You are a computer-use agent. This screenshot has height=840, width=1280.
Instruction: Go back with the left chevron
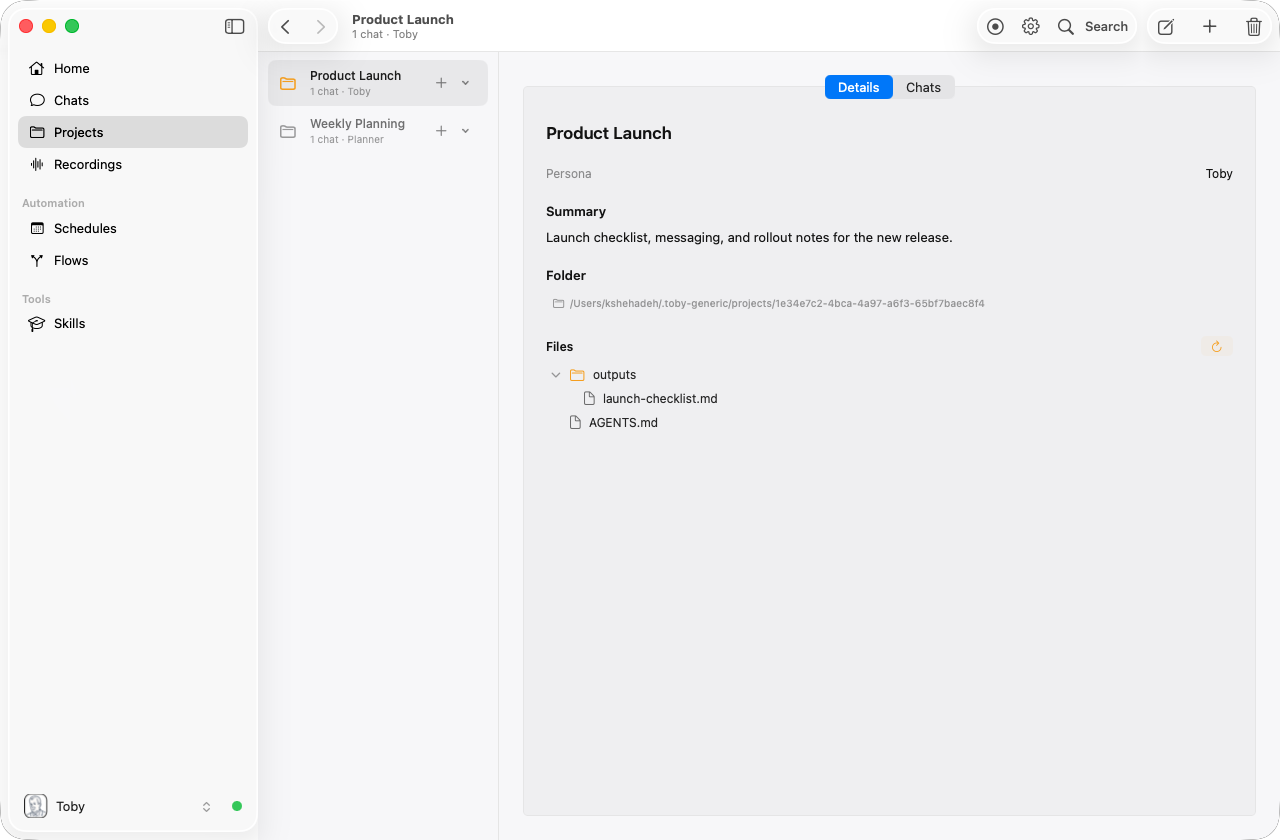point(286,27)
